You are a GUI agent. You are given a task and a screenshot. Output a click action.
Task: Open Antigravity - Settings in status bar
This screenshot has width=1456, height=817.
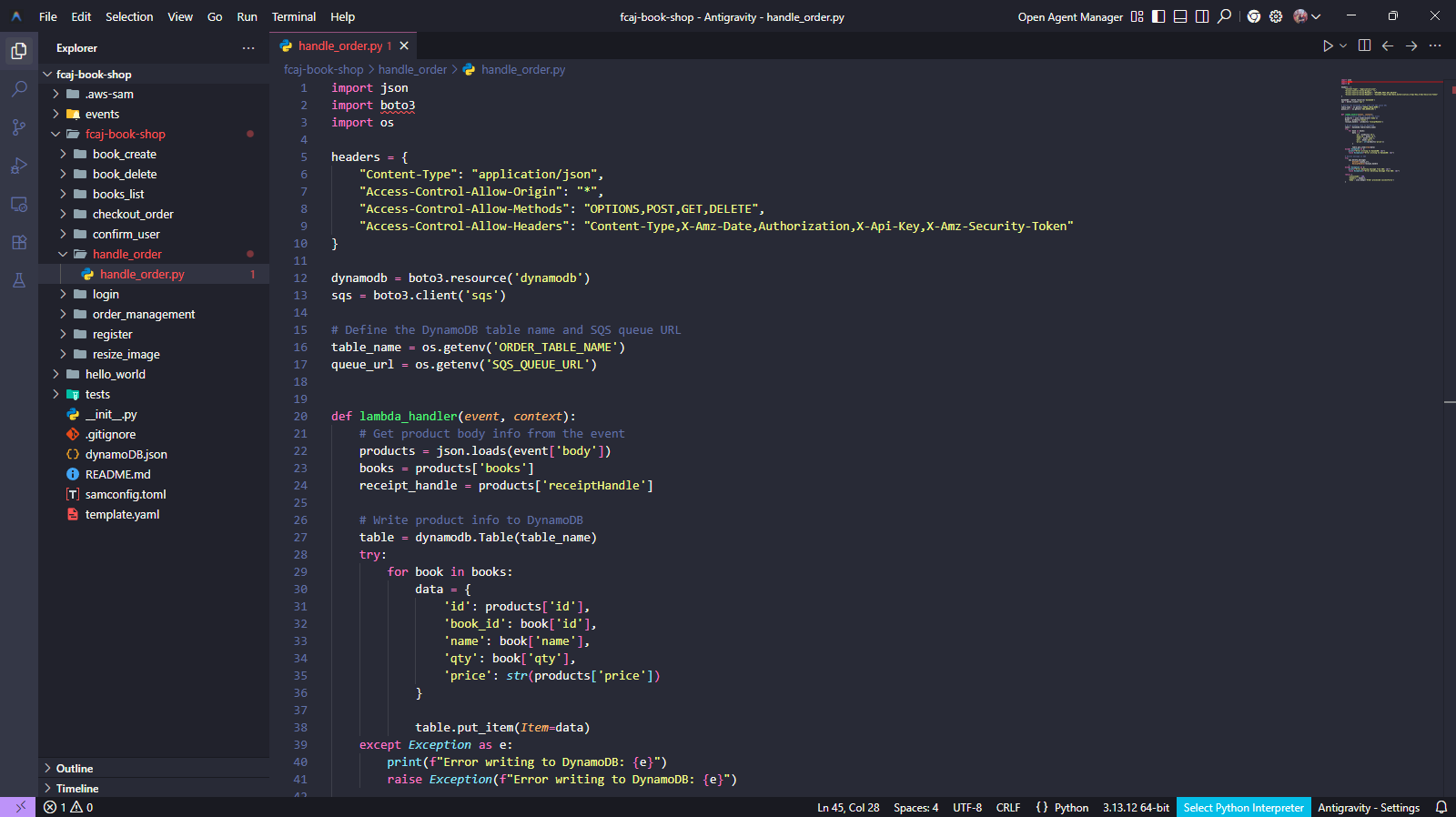coord(1369,807)
